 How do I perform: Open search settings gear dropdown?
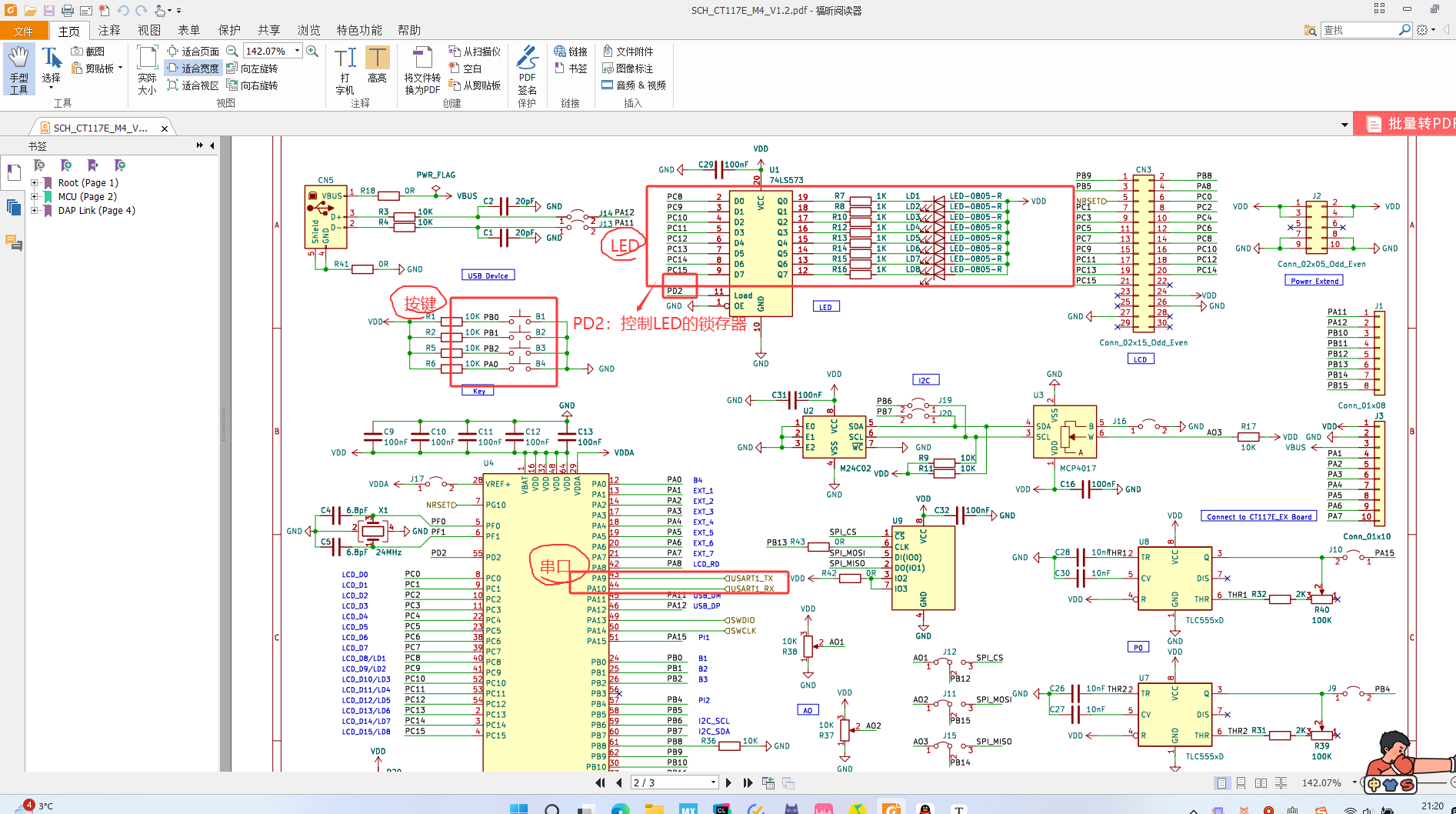(1425, 30)
